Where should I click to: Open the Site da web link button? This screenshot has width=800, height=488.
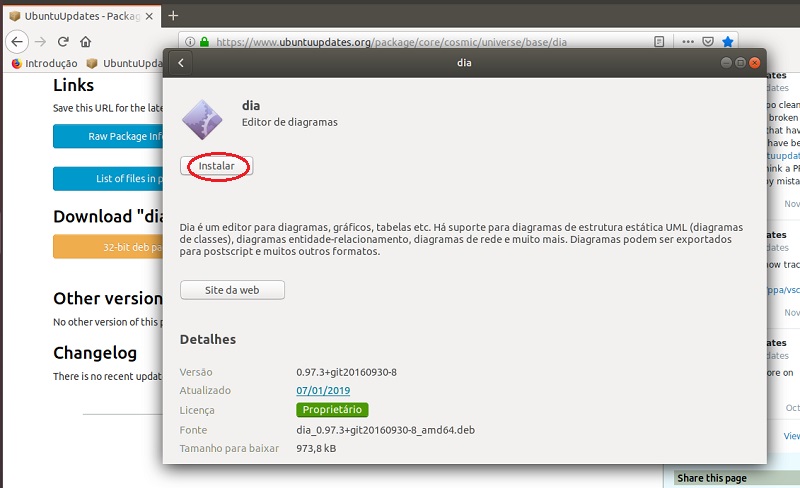(x=232, y=290)
